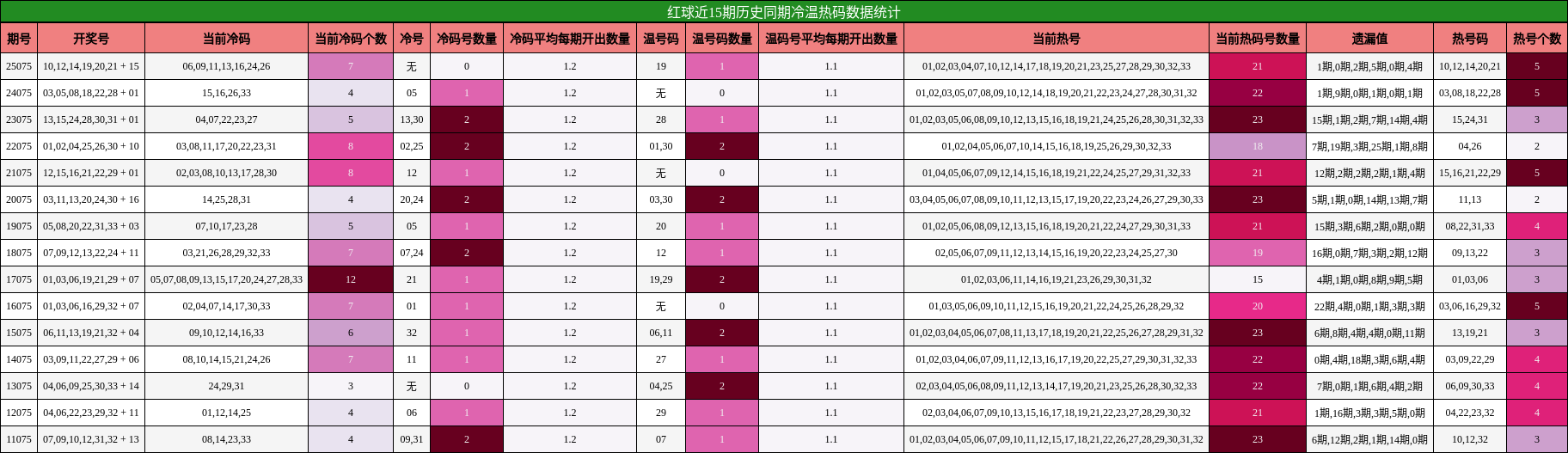Select draw numbers 07,09,12,13,22,24 + 11
The height and width of the screenshot is (453, 1568).
[91, 253]
